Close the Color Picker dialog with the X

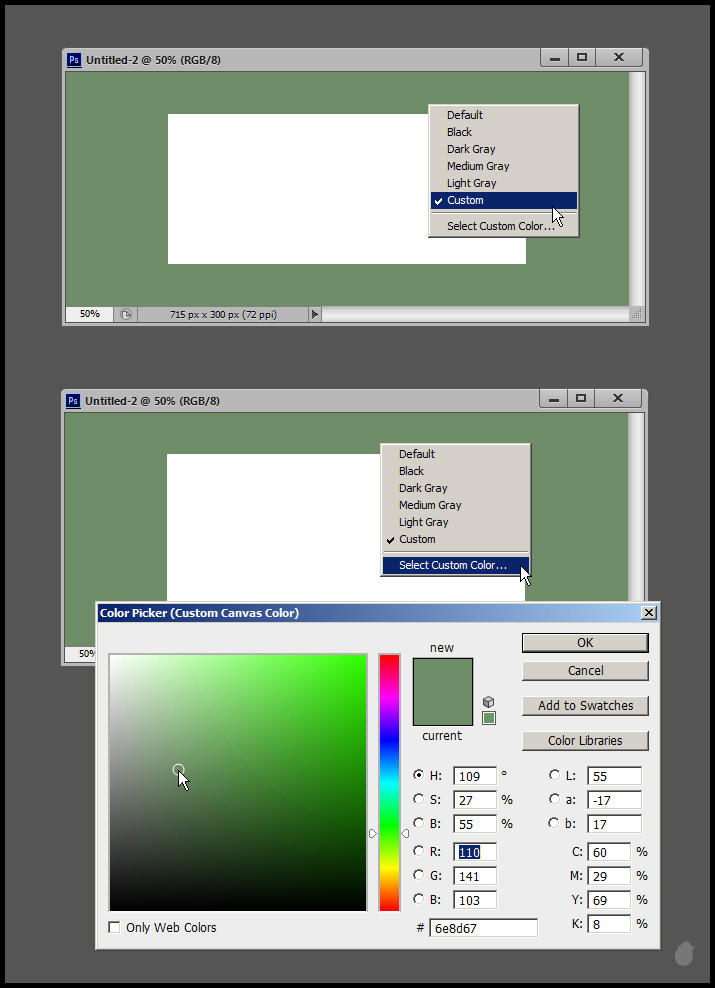click(649, 612)
